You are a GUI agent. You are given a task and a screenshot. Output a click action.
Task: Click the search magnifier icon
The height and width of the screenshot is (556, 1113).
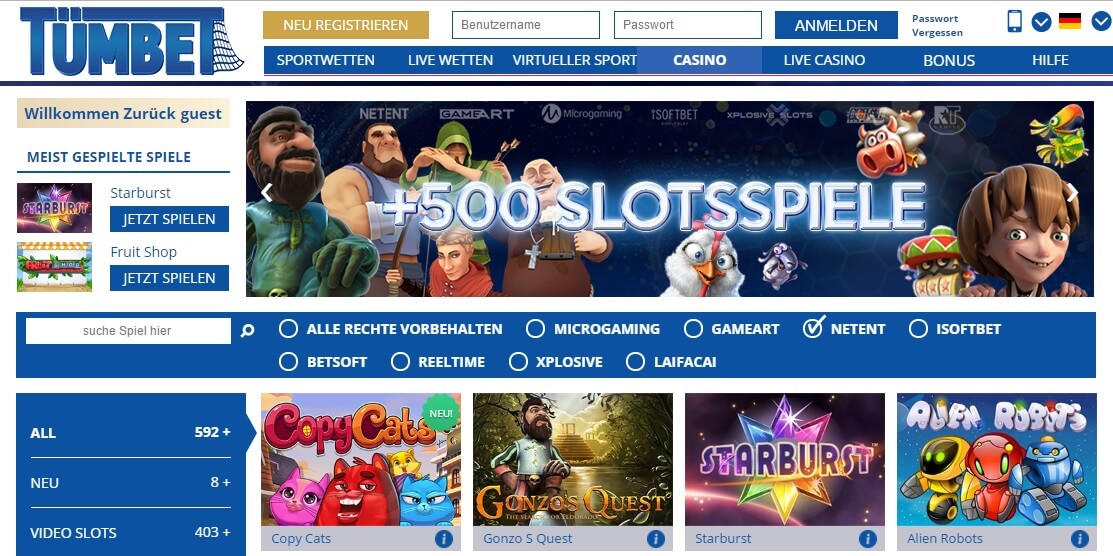(247, 330)
